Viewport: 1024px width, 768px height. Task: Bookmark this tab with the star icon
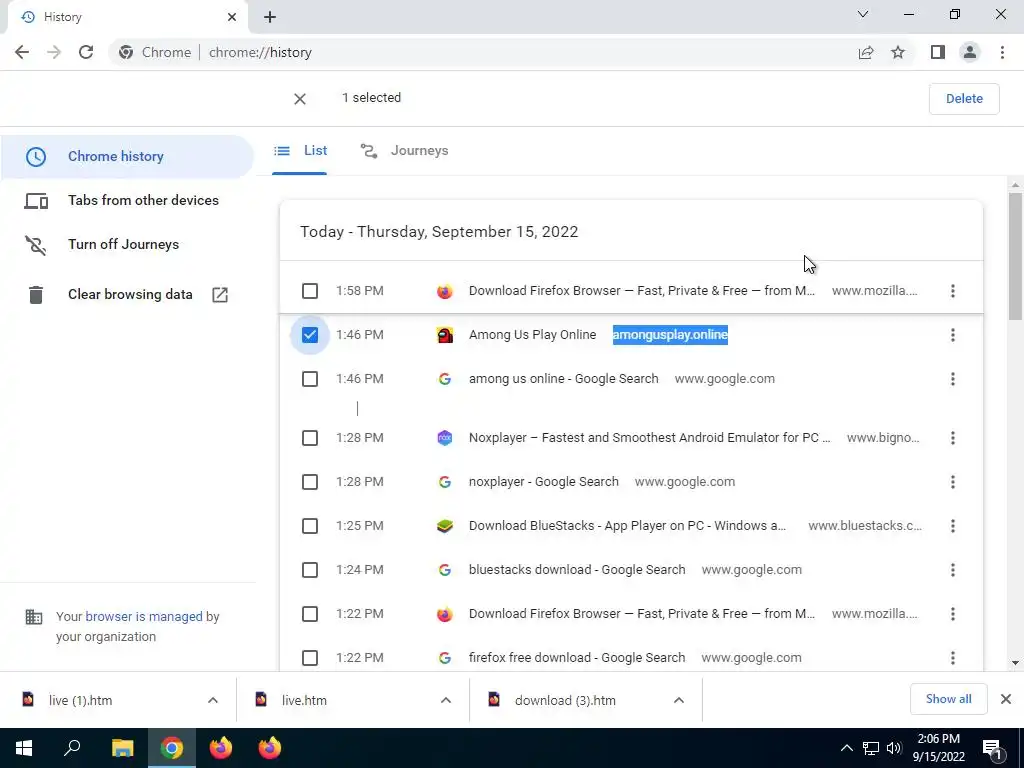[898, 52]
